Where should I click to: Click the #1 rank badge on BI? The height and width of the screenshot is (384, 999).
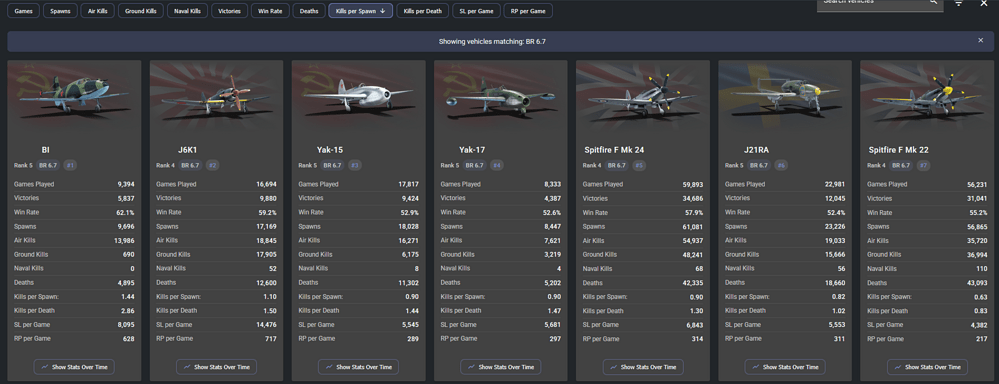pos(70,166)
